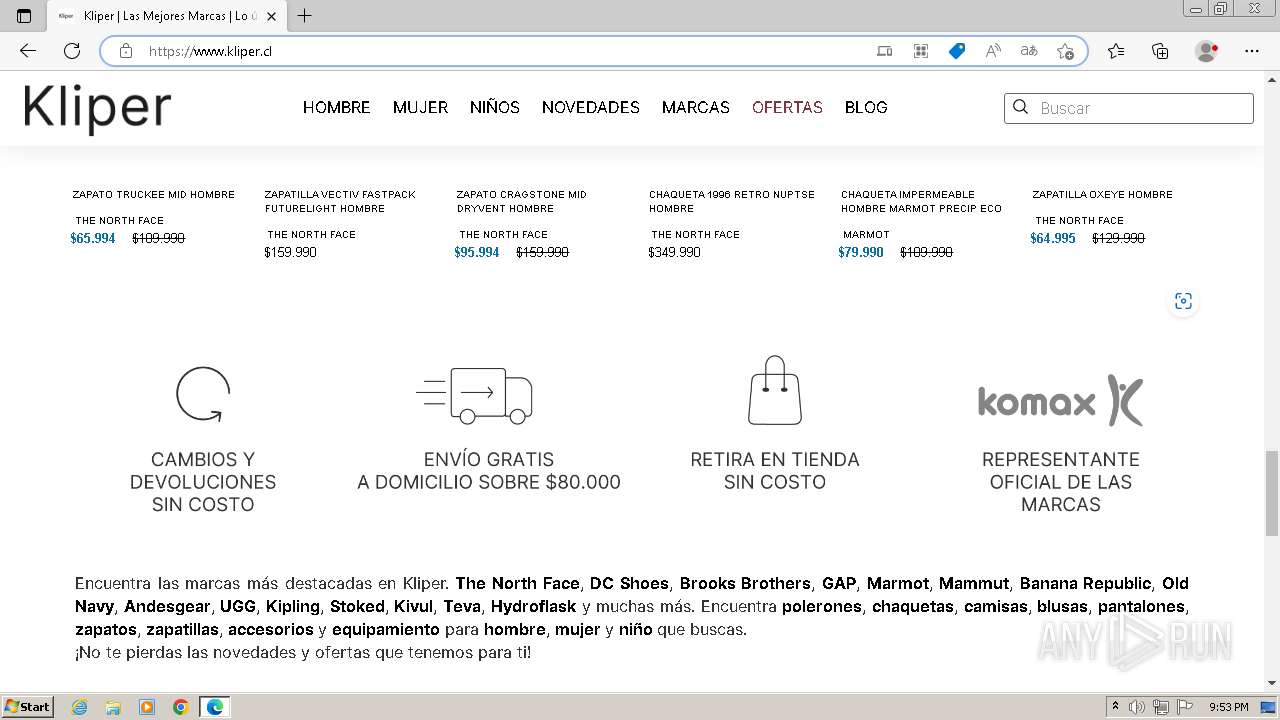Click Representante Oficial de las Marcas text
1280x720 pixels.
(1061, 482)
